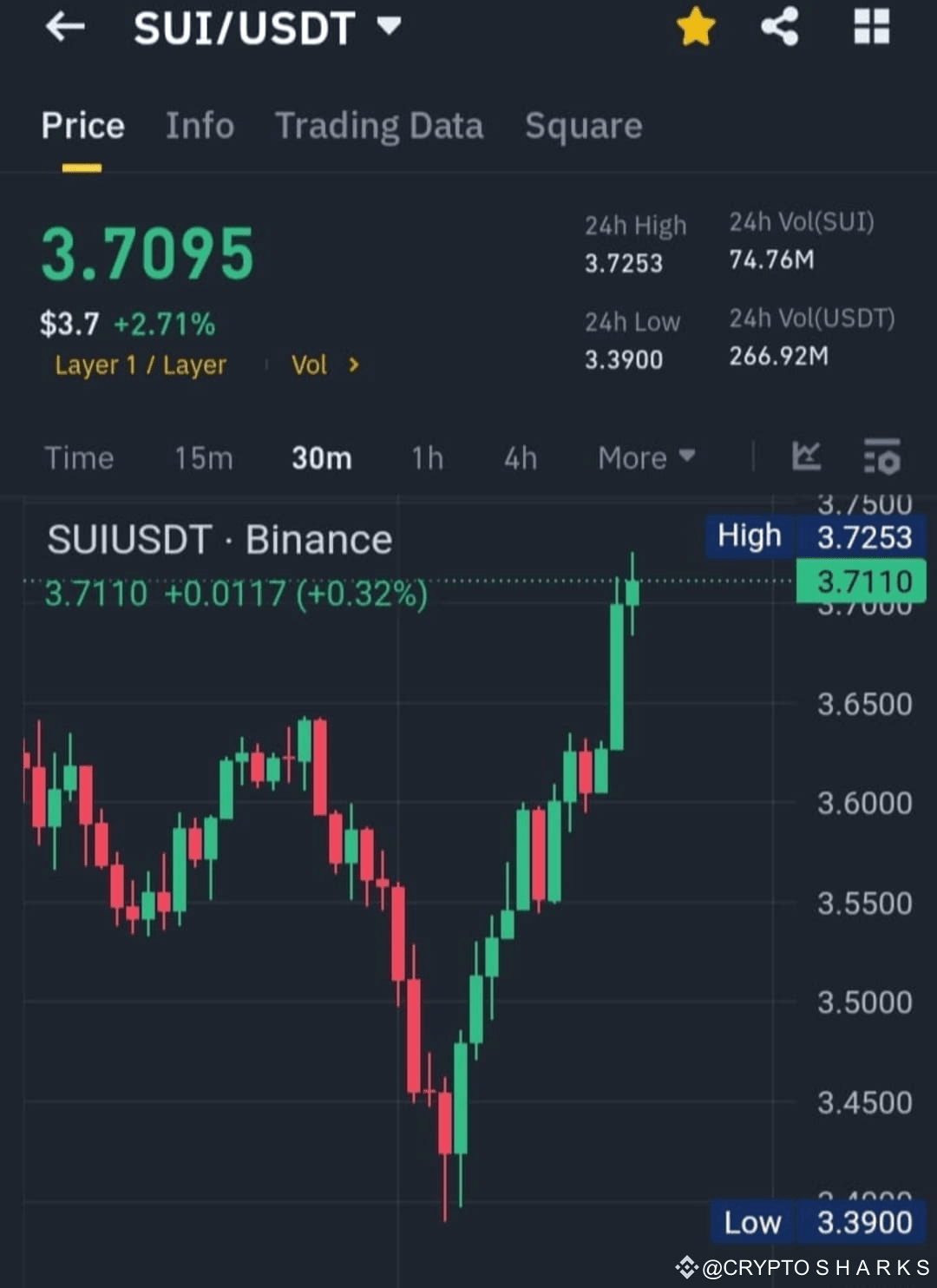The height and width of the screenshot is (1288, 937).
Task: Expand the More timeframes dropdown
Action: pyautogui.click(x=645, y=457)
